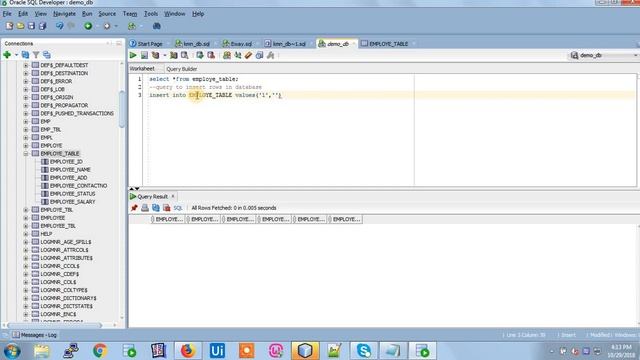This screenshot has height=360, width=640.
Task: Select the Worksheet tab
Action: click(x=142, y=69)
